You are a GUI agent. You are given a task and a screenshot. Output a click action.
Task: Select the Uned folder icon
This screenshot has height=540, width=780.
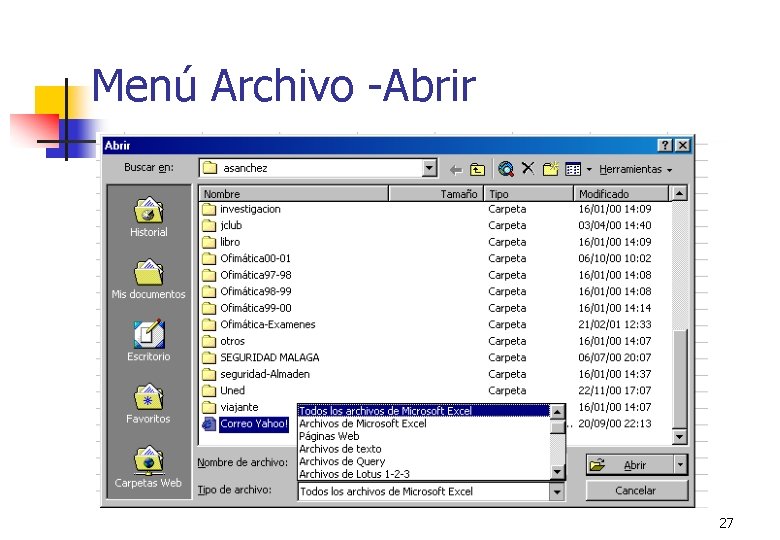209,391
